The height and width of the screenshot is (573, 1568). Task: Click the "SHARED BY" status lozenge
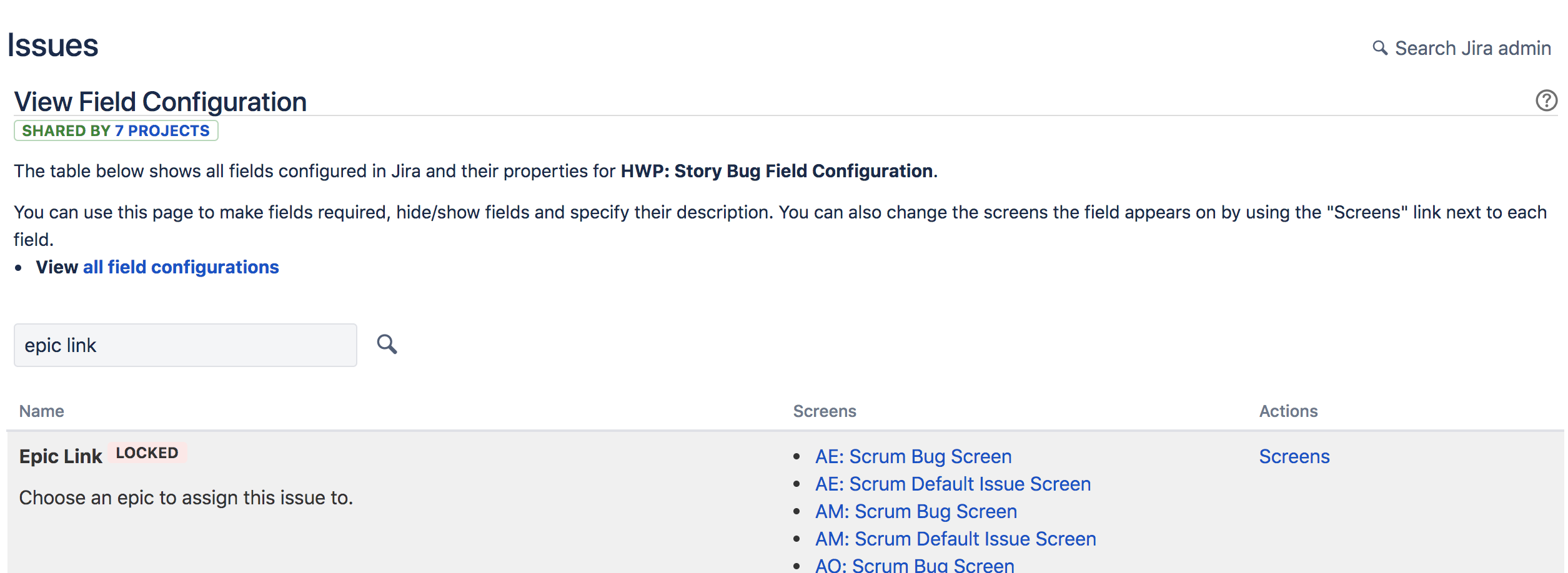point(116,131)
